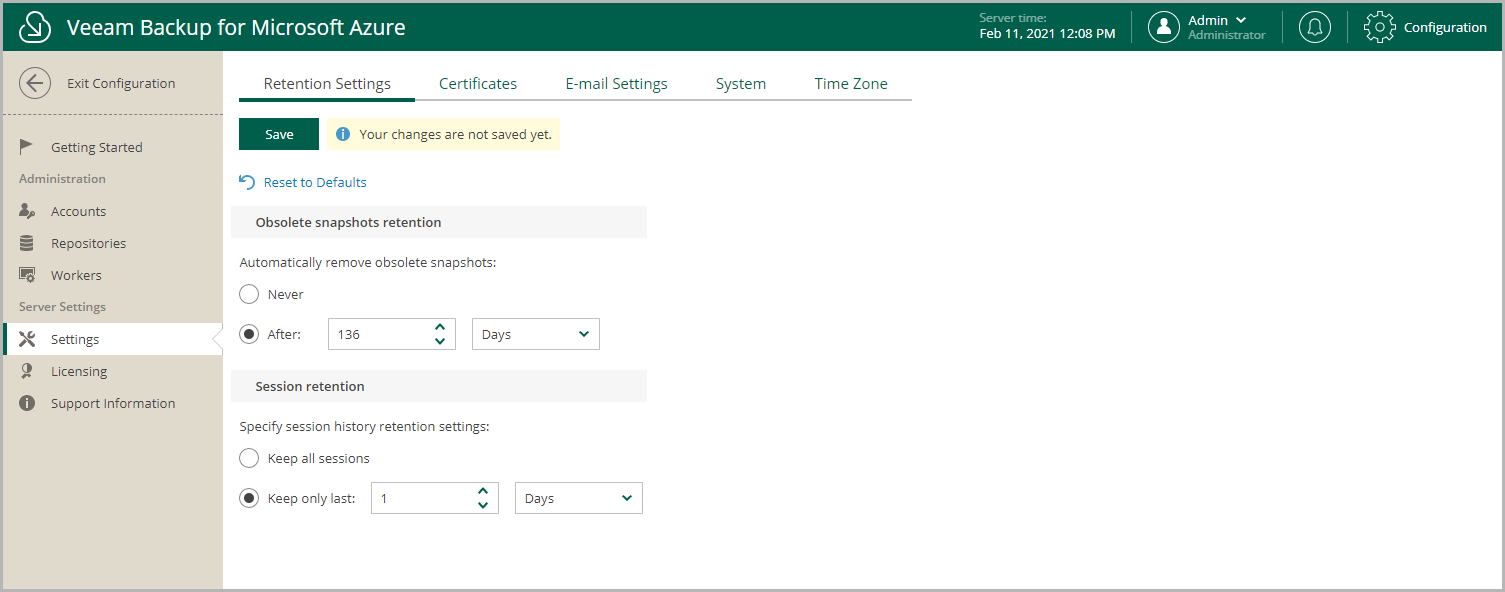Image resolution: width=1505 pixels, height=592 pixels.
Task: Click Exit Configuration text
Action: (121, 83)
